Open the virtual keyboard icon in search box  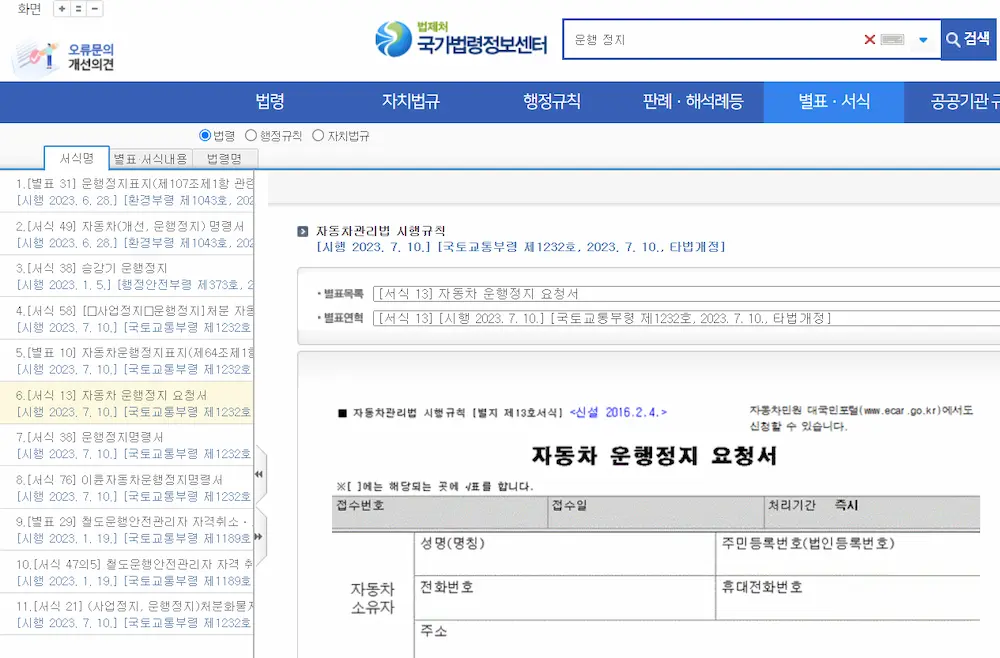(x=892, y=40)
